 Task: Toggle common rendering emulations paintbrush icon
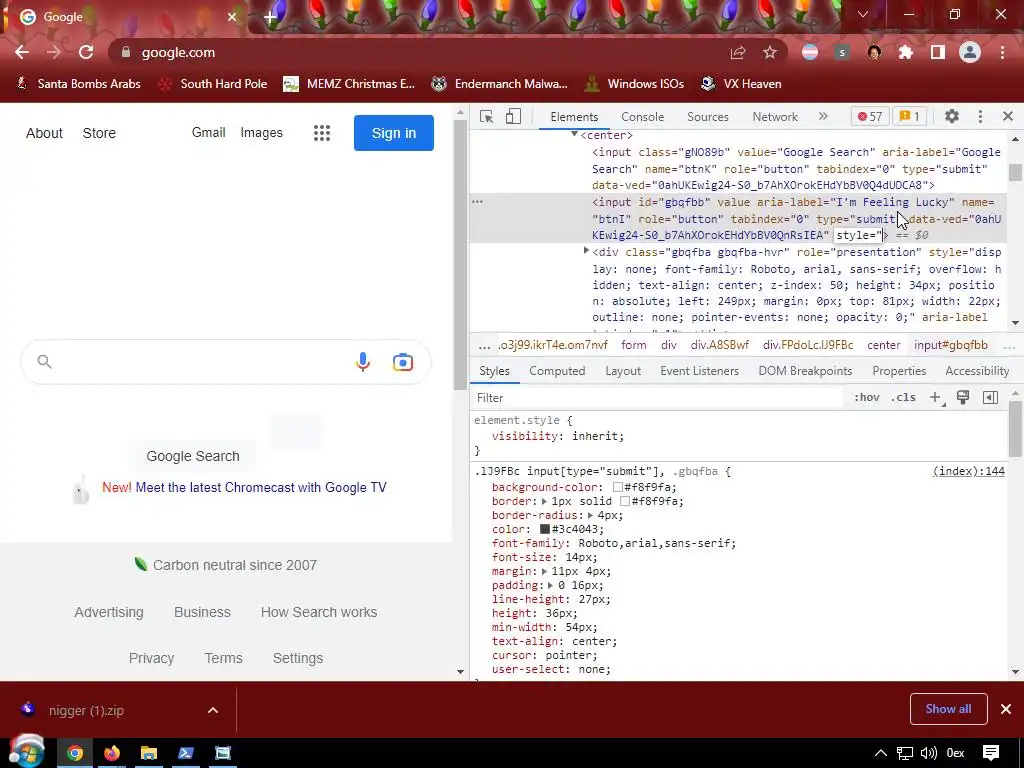point(963,398)
